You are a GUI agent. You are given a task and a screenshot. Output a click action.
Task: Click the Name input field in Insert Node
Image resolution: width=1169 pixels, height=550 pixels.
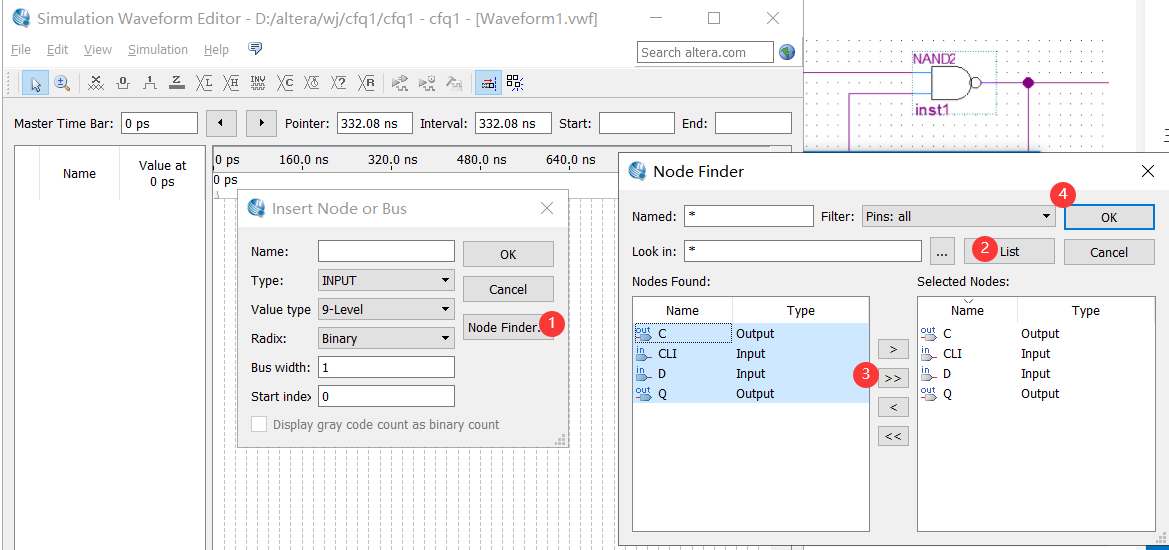tap(386, 251)
